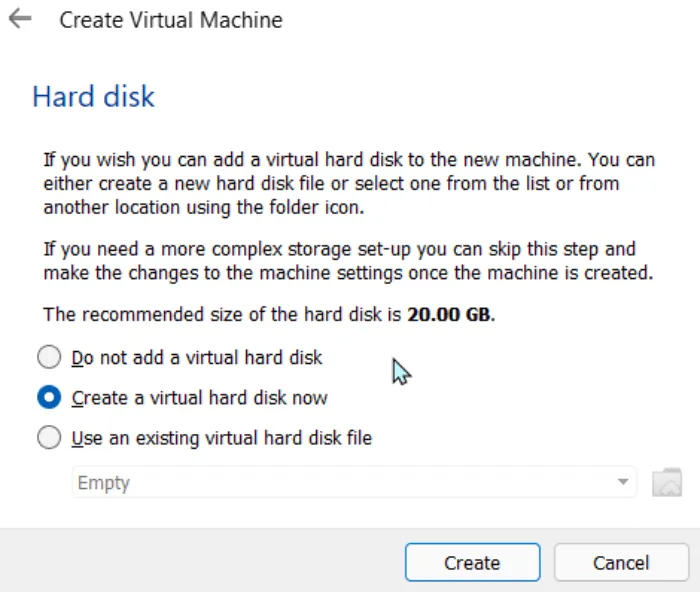Open the Empty hard disk combo box
Screen dimensions: 700x592
coord(340,483)
